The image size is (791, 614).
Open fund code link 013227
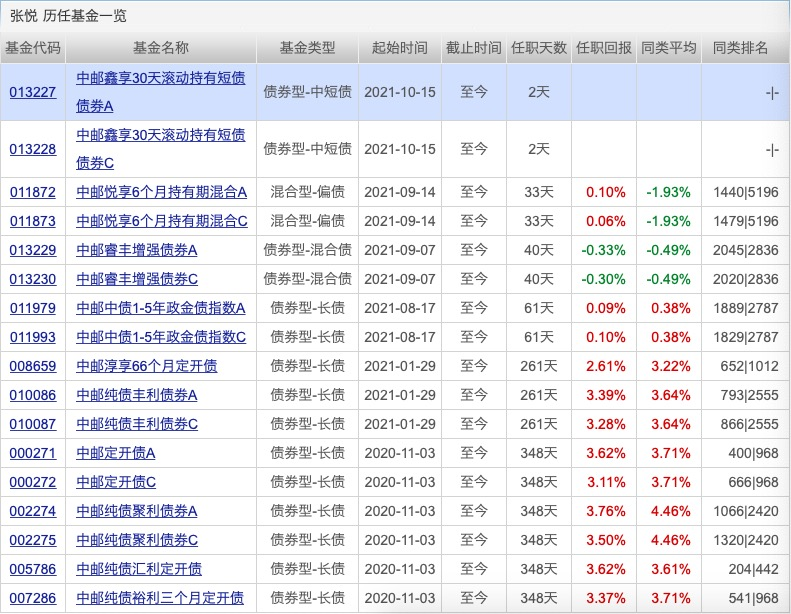33,92
